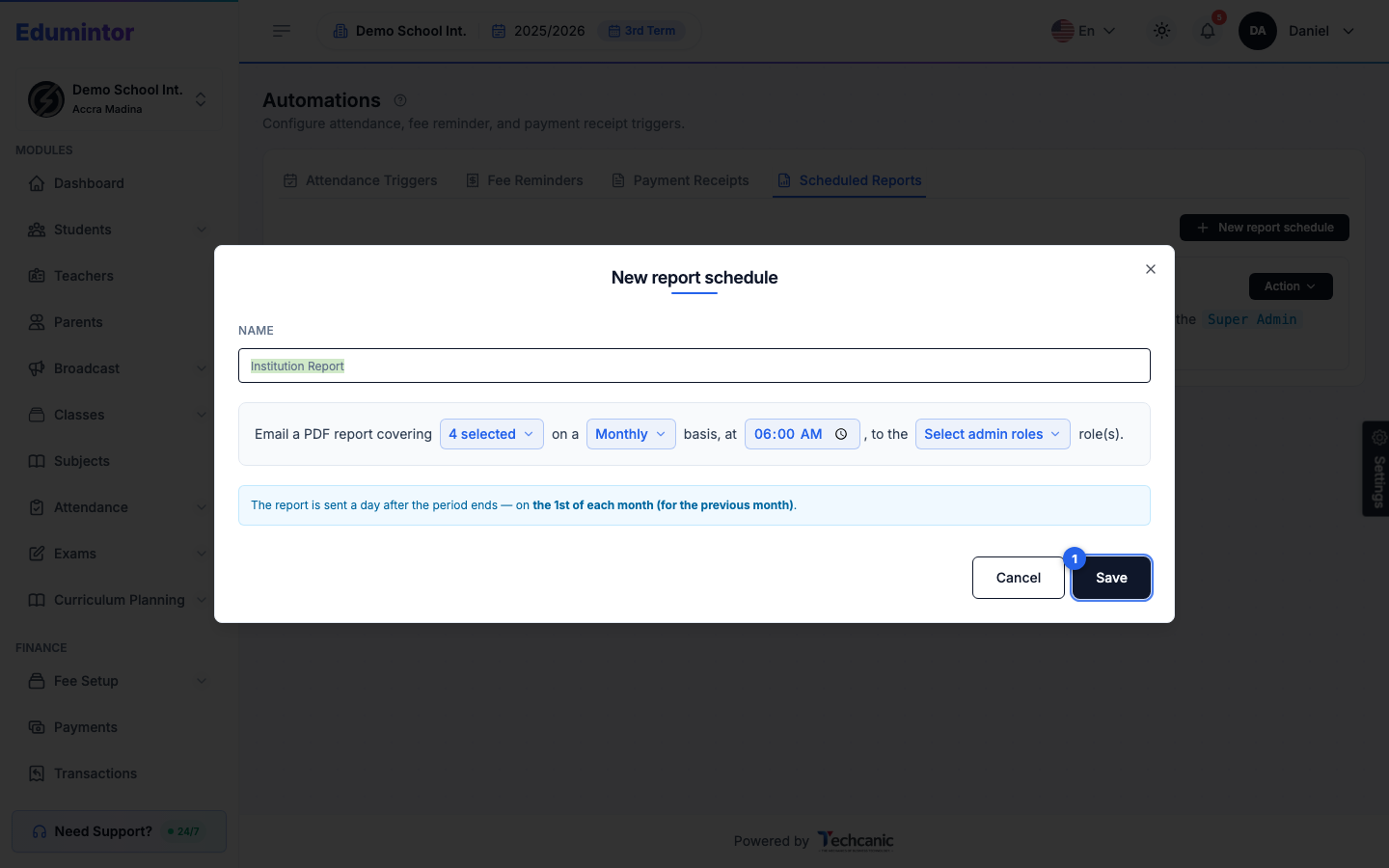Click the DA profile avatar
1389x868 pixels.
tap(1257, 31)
